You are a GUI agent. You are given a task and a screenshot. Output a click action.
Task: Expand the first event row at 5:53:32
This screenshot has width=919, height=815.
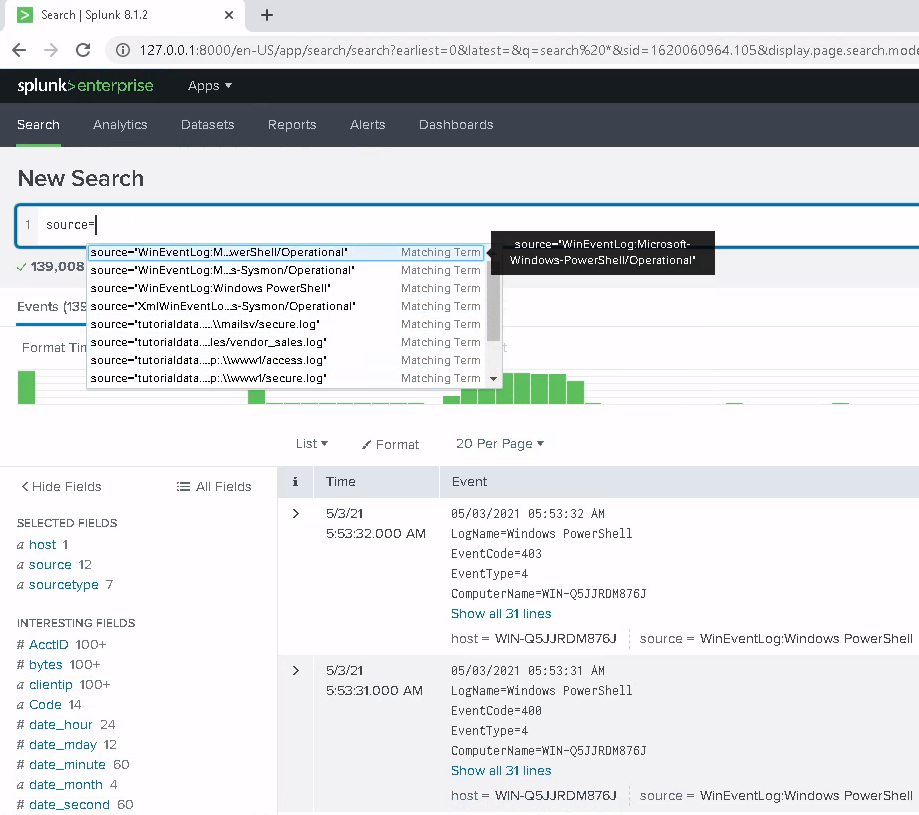click(295, 514)
